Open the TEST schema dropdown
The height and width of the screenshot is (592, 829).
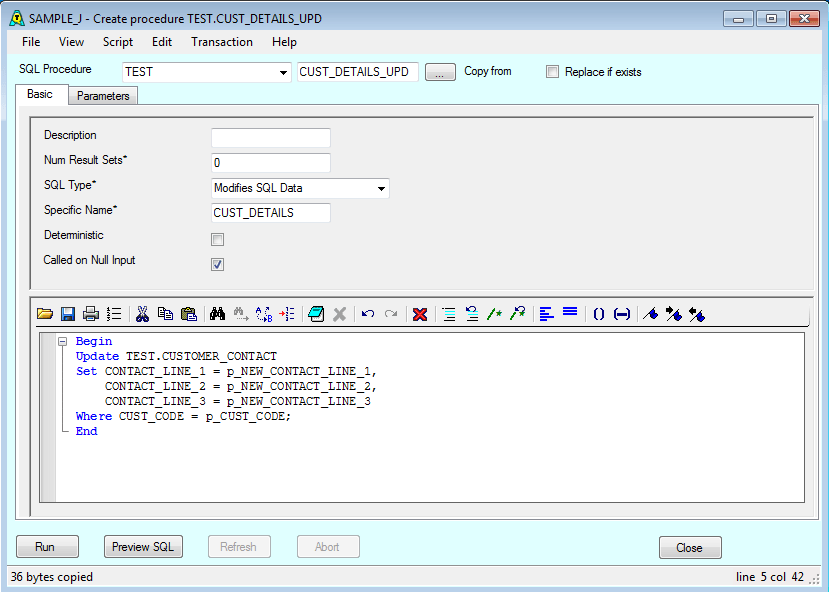pos(283,72)
